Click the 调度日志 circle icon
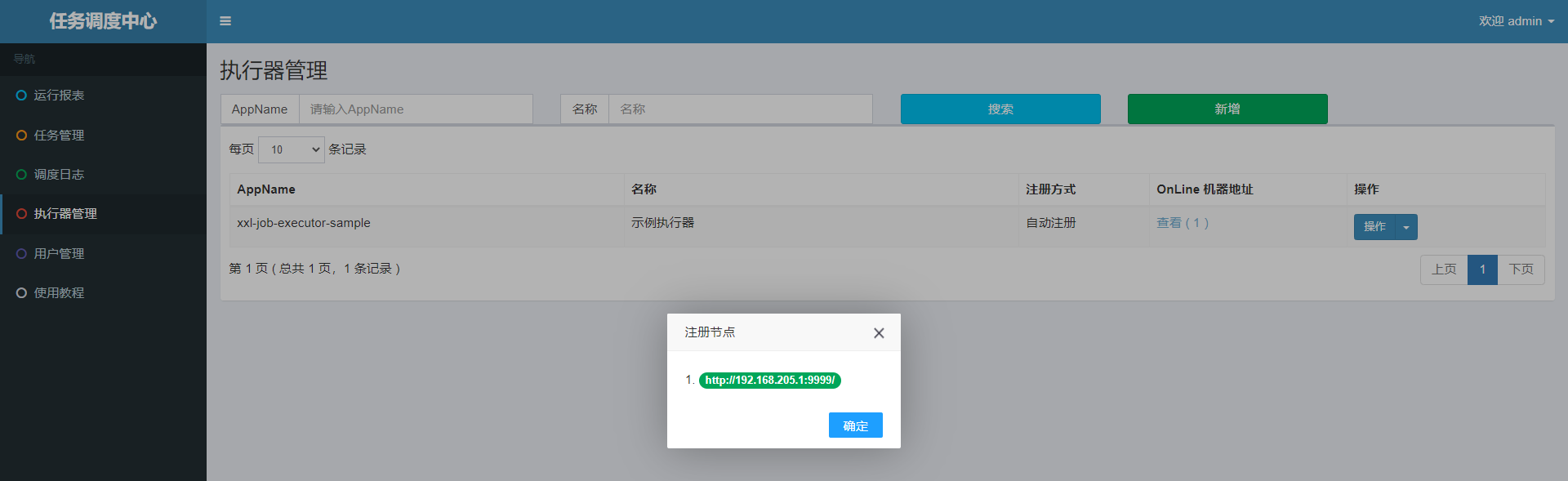 coord(21,175)
